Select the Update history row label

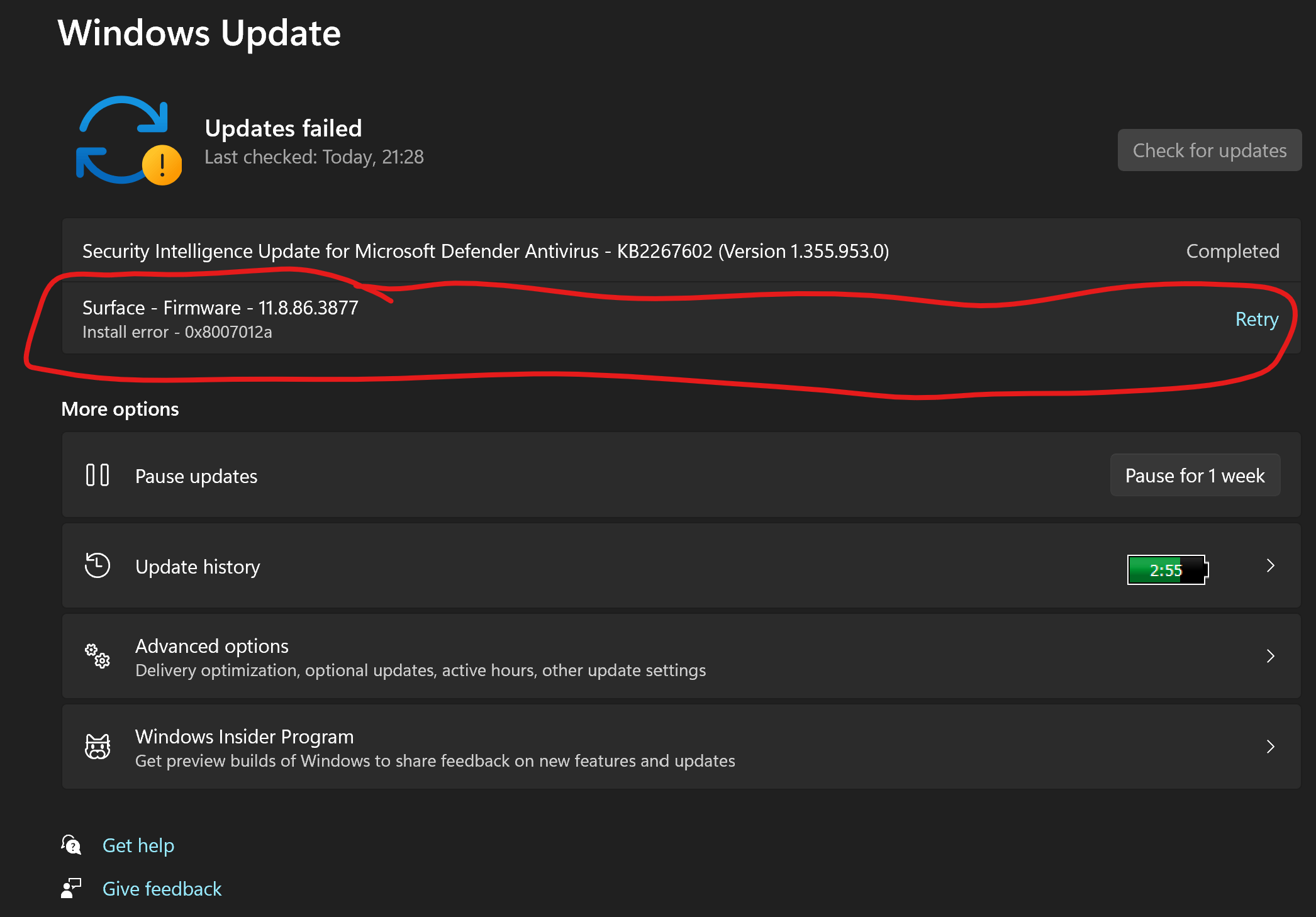coord(198,567)
